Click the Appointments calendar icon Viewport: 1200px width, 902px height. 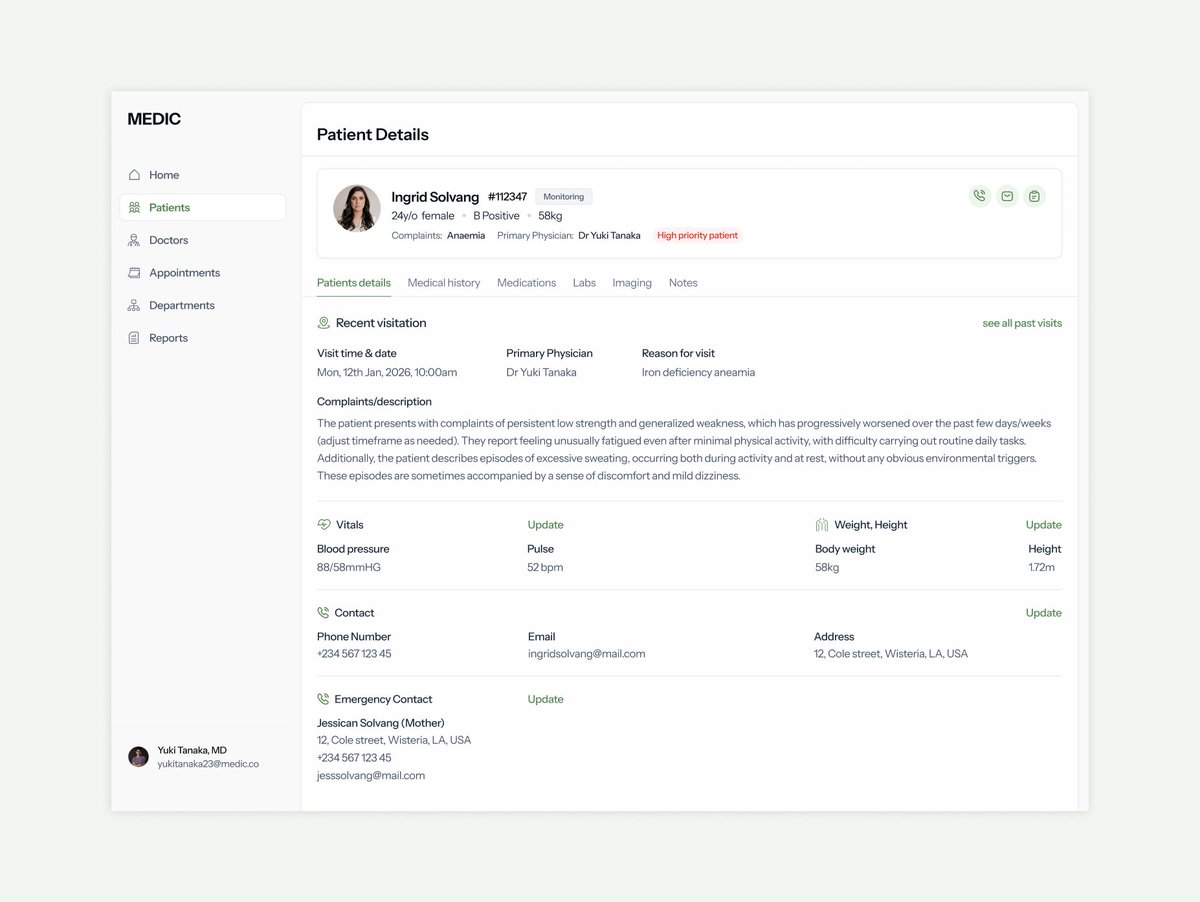134,273
